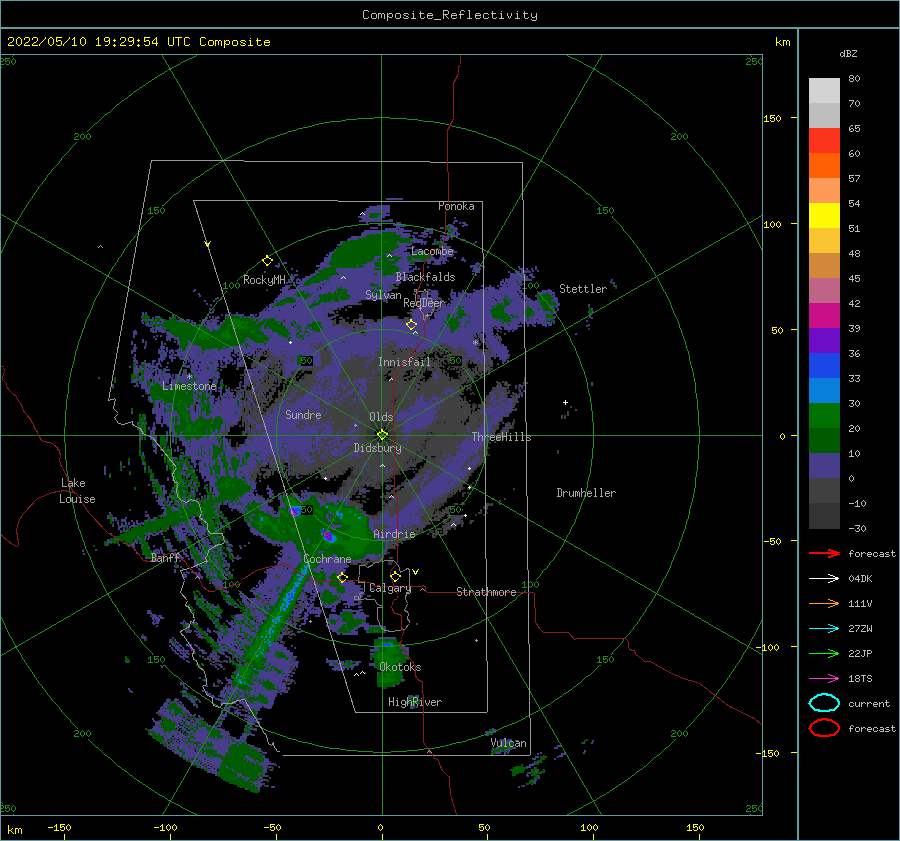Click the orange 60 dBZ color swatch
The width and height of the screenshot is (900, 841).
(824, 165)
